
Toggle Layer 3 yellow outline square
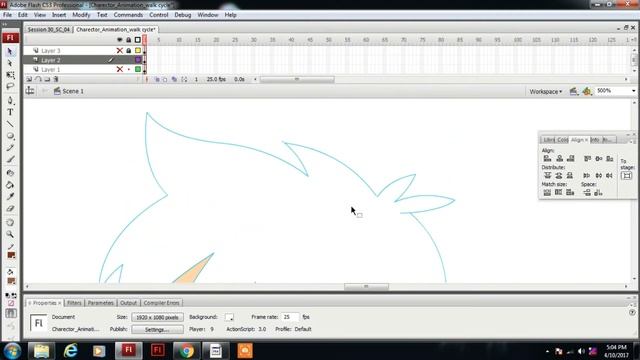pos(138,51)
